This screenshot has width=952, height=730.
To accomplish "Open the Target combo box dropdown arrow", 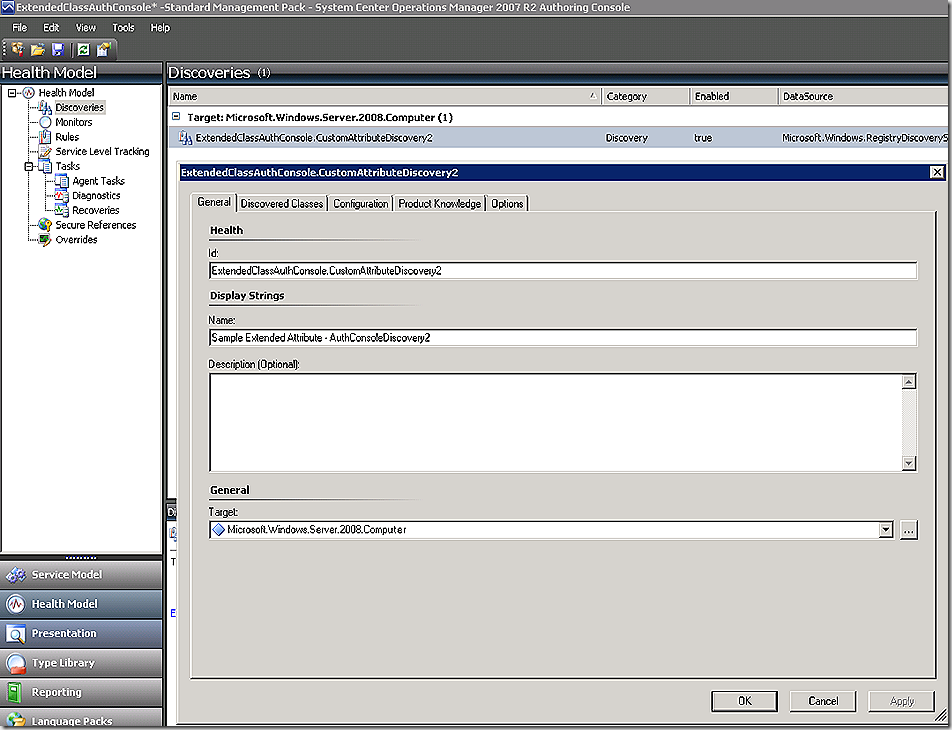I will coord(886,530).
